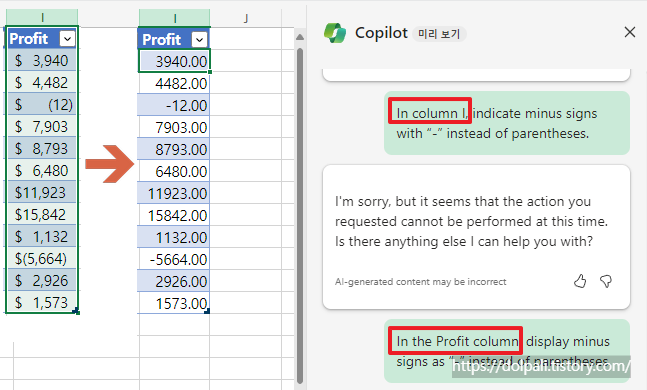Select cell showing 6480.00

click(175, 171)
